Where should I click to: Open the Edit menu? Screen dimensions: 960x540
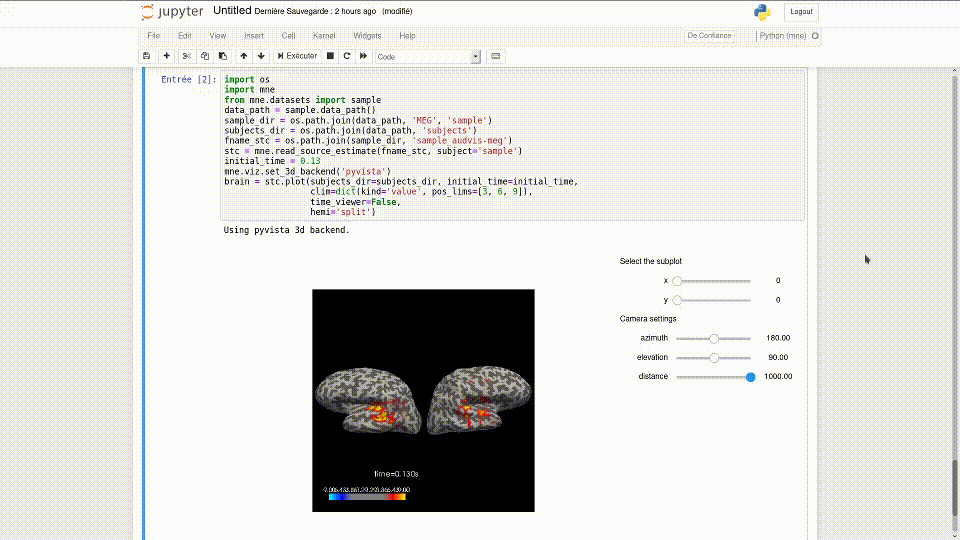pos(184,36)
